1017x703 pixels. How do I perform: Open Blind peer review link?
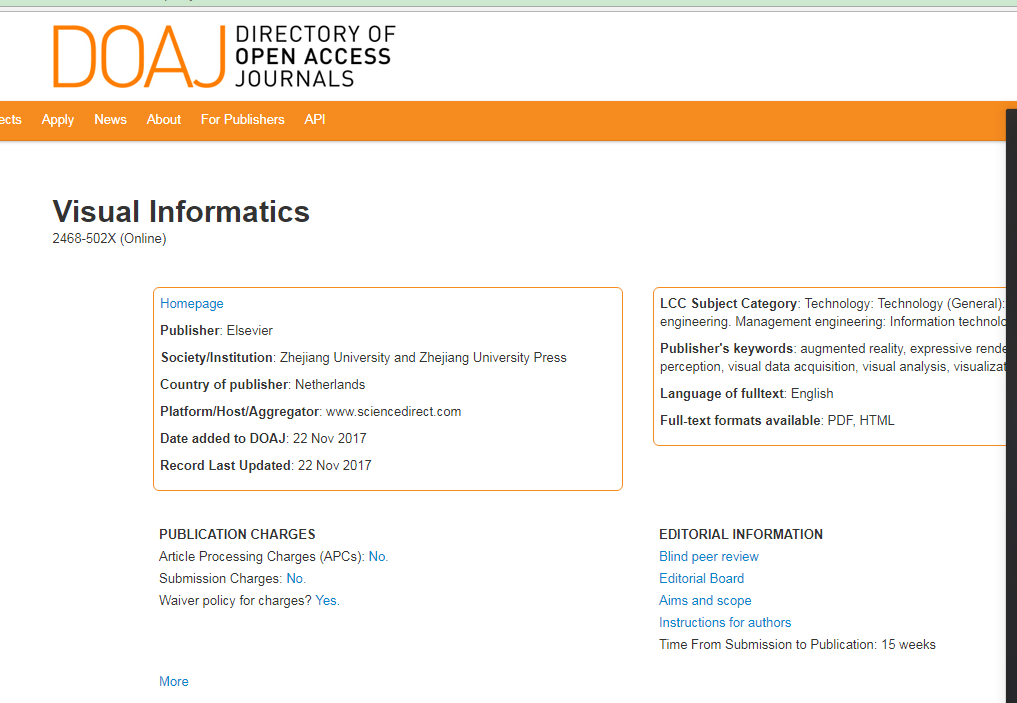pyautogui.click(x=709, y=556)
